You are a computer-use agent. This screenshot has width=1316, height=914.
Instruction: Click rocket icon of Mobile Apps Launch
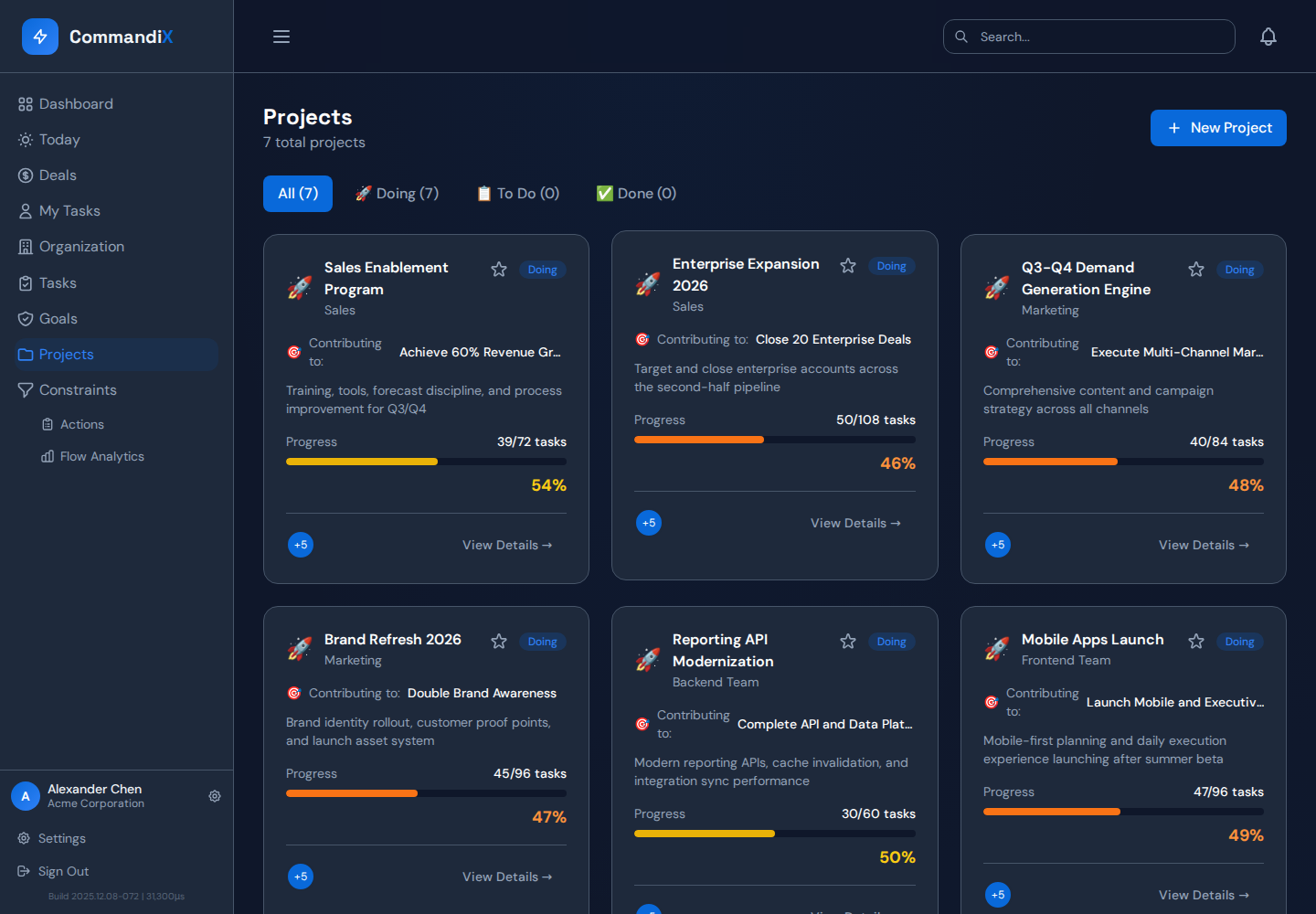coord(997,649)
